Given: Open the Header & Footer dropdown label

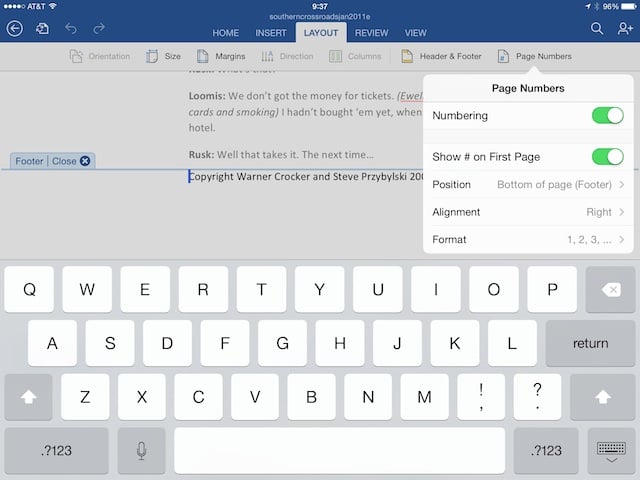Looking at the screenshot, I should coord(451,56).
